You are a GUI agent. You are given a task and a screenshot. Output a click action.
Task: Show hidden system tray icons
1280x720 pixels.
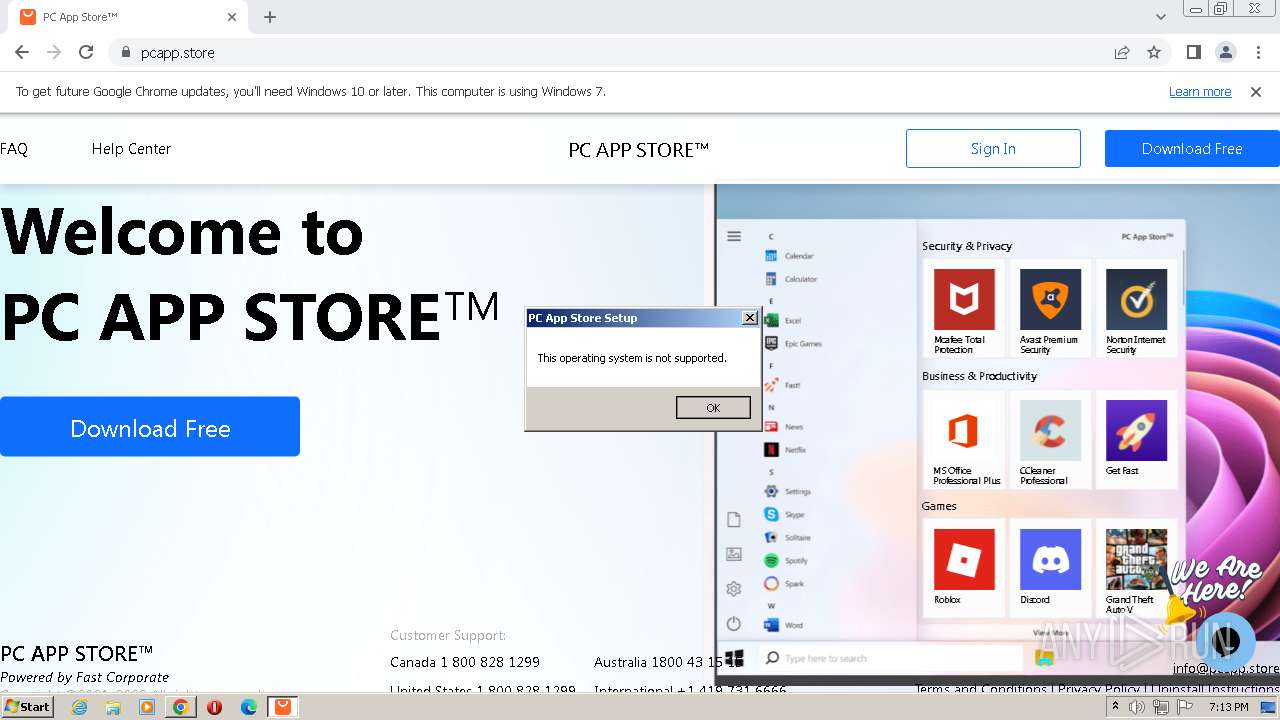click(x=1116, y=707)
